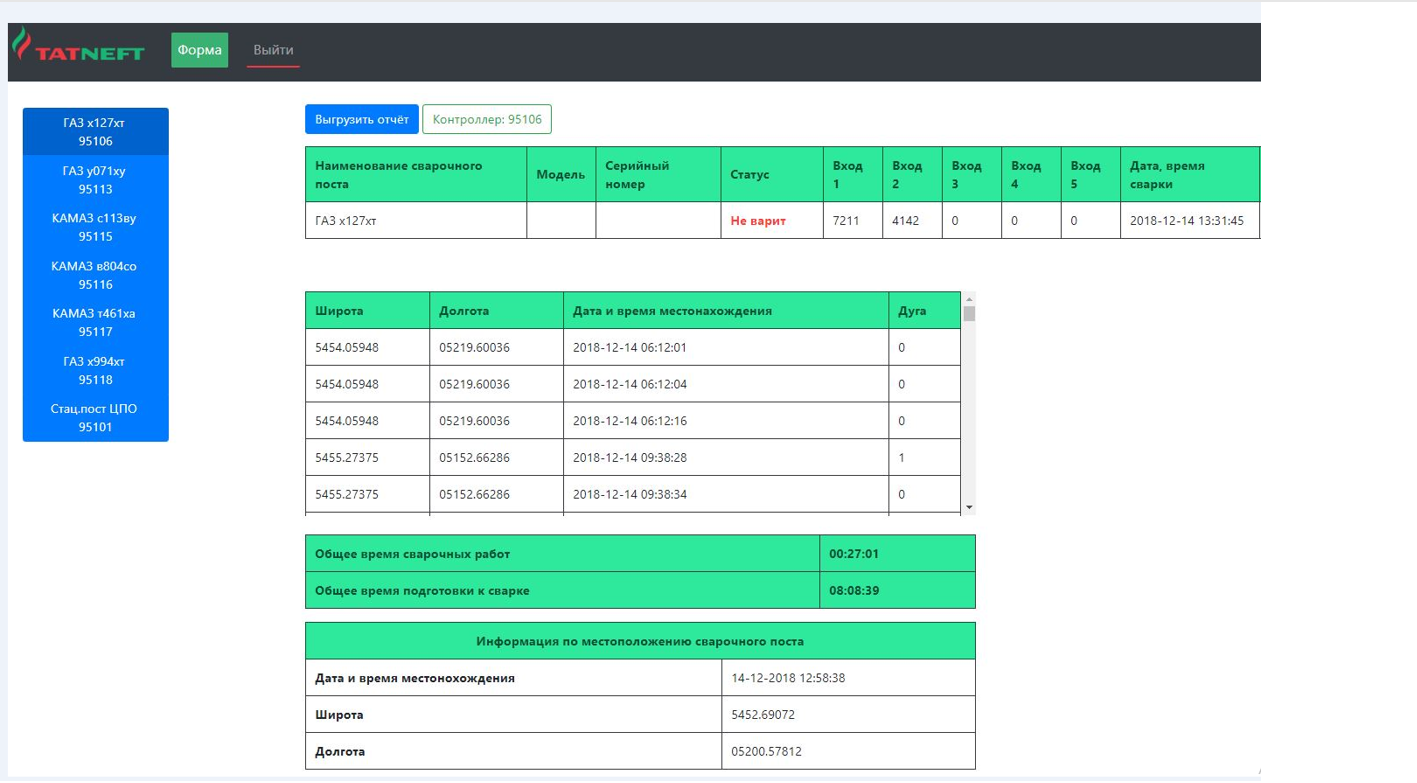Click the Дата, время сварки header
This screenshot has height=783, width=1417.
pyautogui.click(x=1190, y=175)
